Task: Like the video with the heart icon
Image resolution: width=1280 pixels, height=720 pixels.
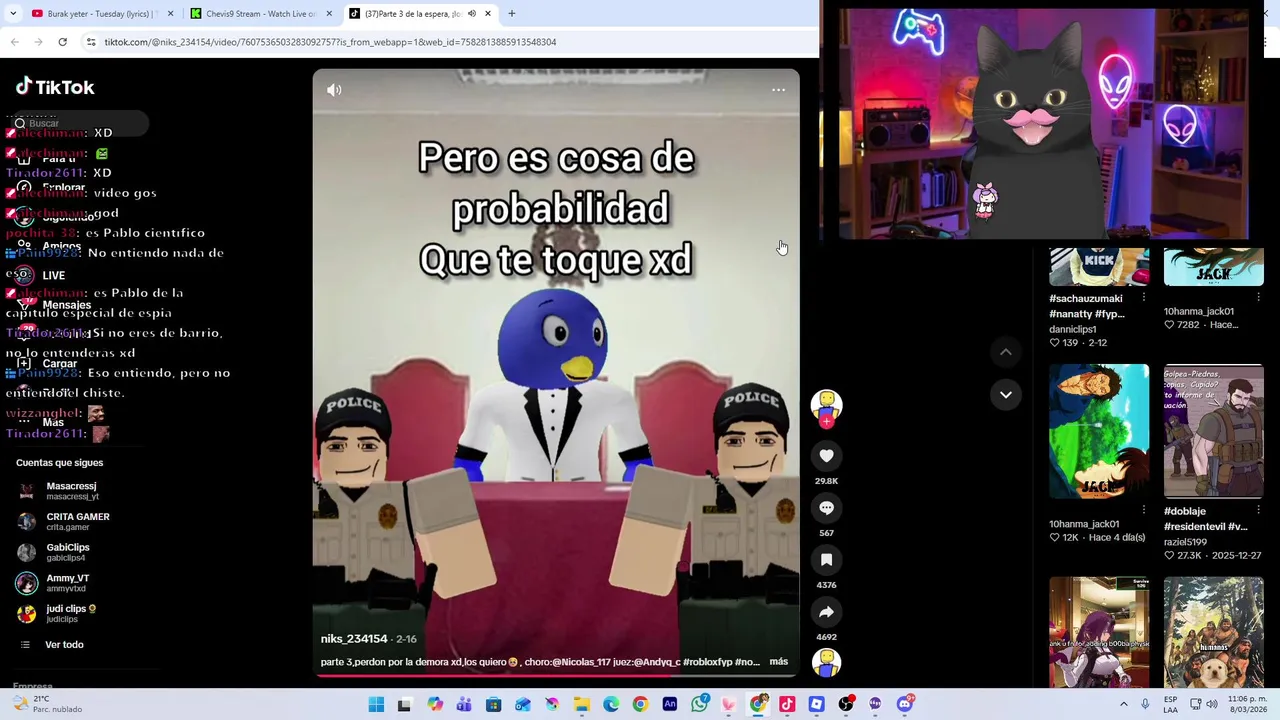Action: pos(826,456)
